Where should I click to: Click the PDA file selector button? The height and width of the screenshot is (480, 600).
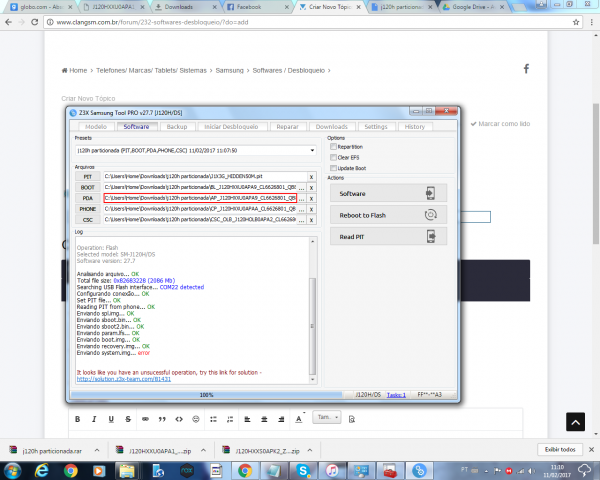pos(88,198)
